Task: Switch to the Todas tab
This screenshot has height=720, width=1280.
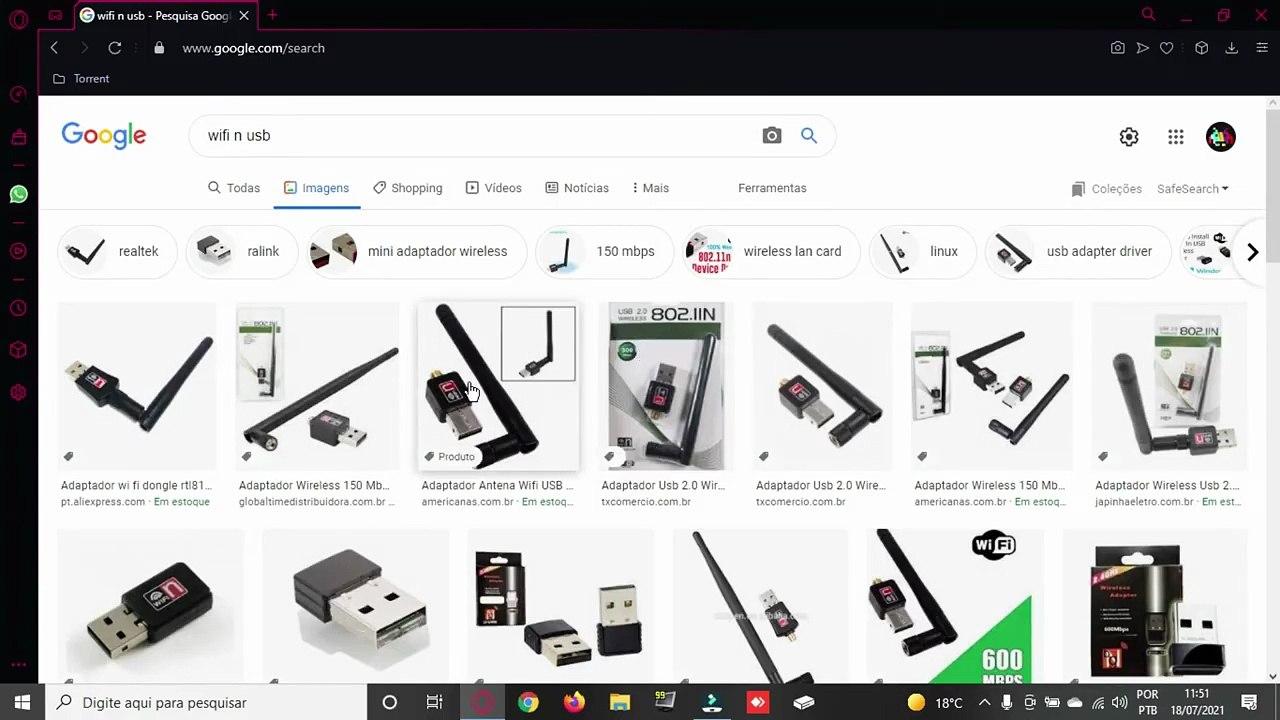Action: coord(234,188)
